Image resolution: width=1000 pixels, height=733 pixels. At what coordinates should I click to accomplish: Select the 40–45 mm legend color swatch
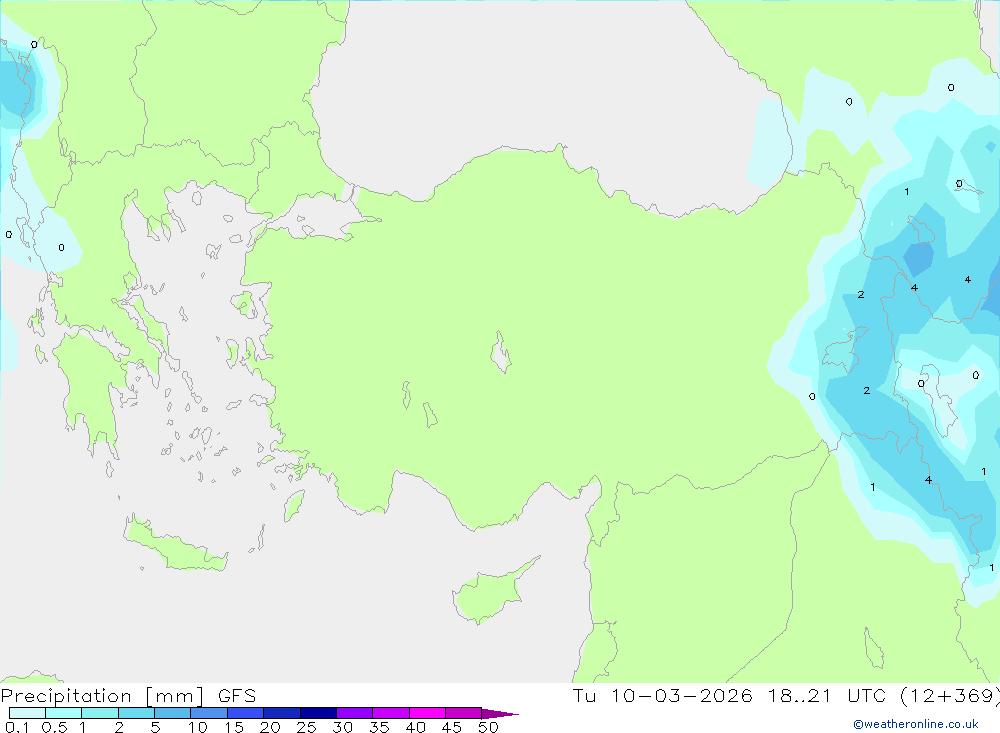pos(427,713)
